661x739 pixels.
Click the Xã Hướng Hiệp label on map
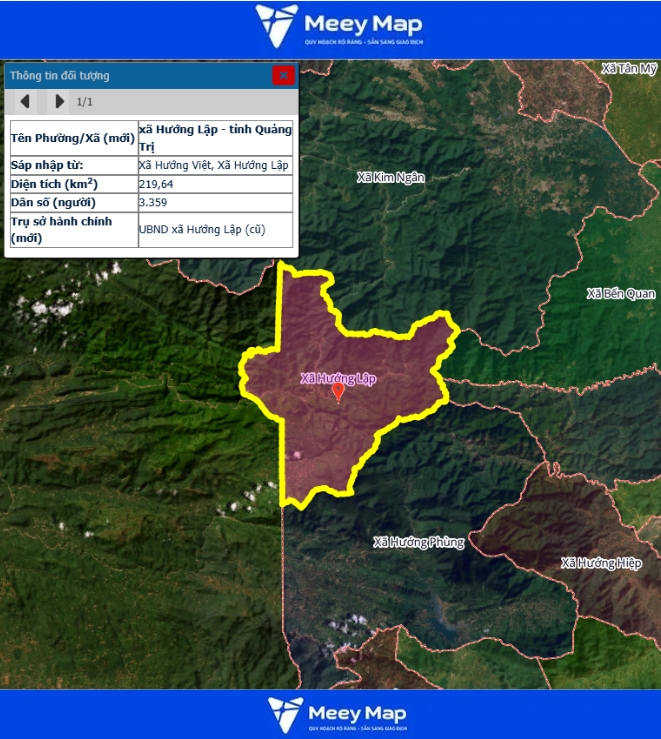pyautogui.click(x=601, y=563)
